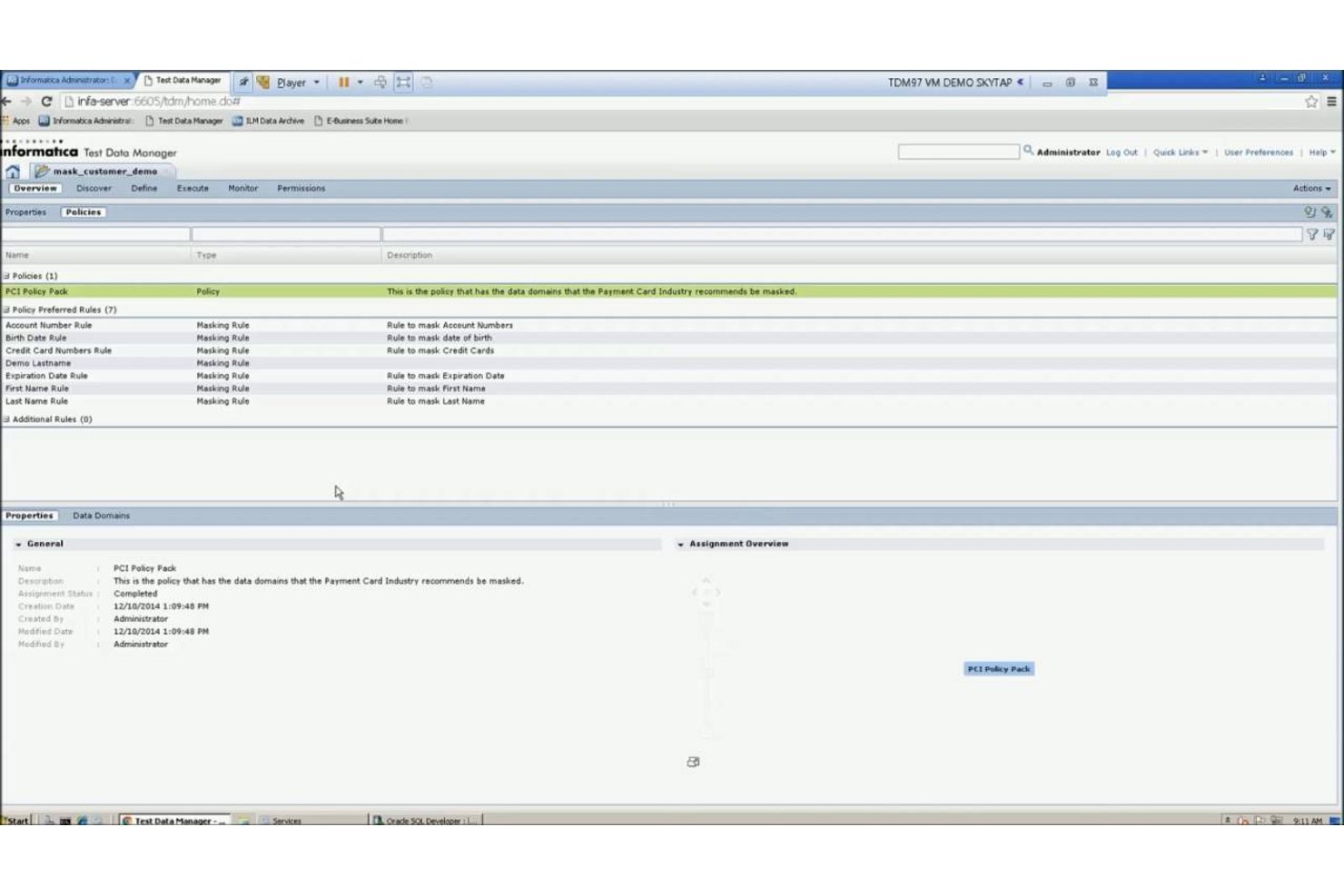Collapse Player bar with the chevron arrow

[1021, 82]
